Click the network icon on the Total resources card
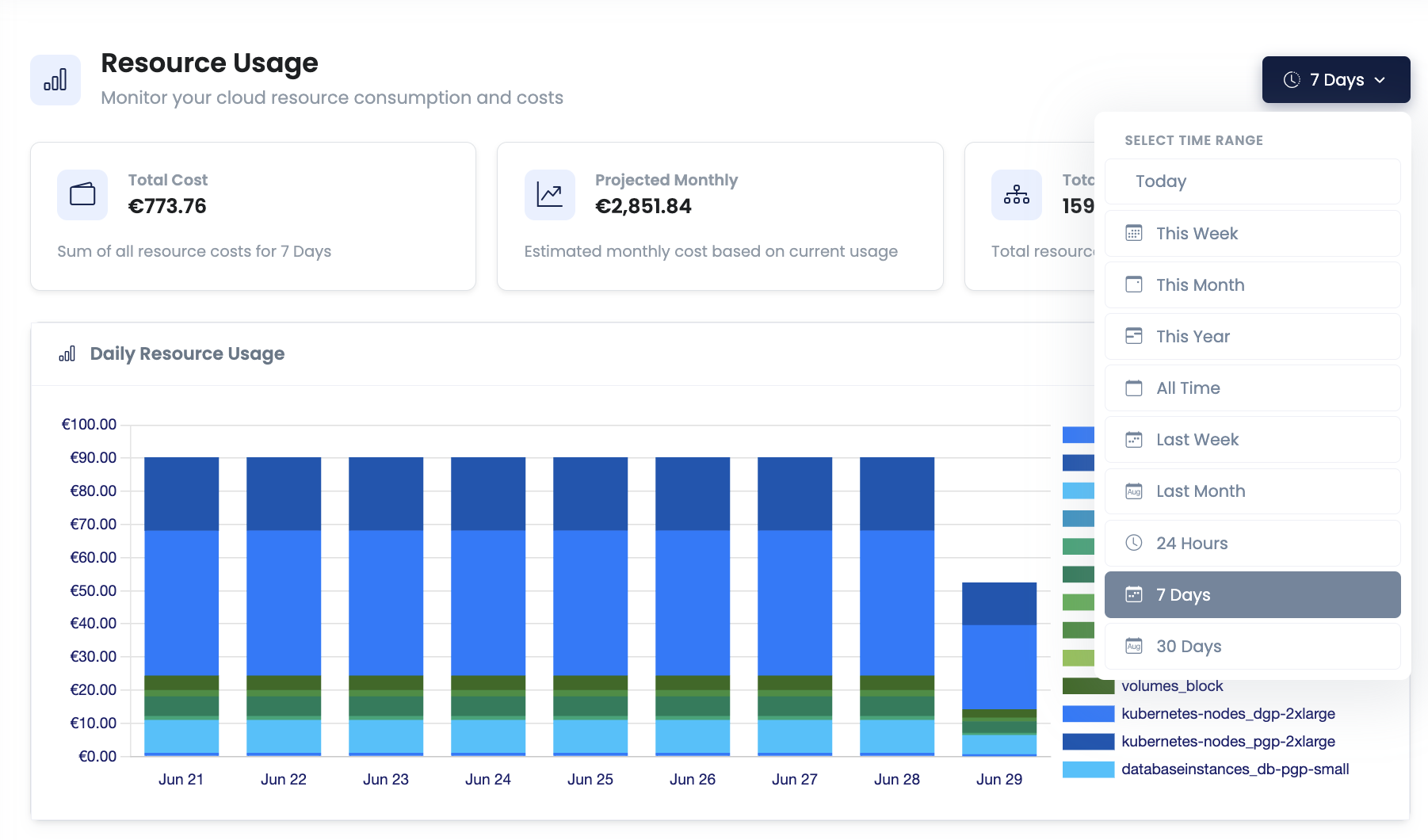This screenshot has height=840, width=1428. (1017, 195)
